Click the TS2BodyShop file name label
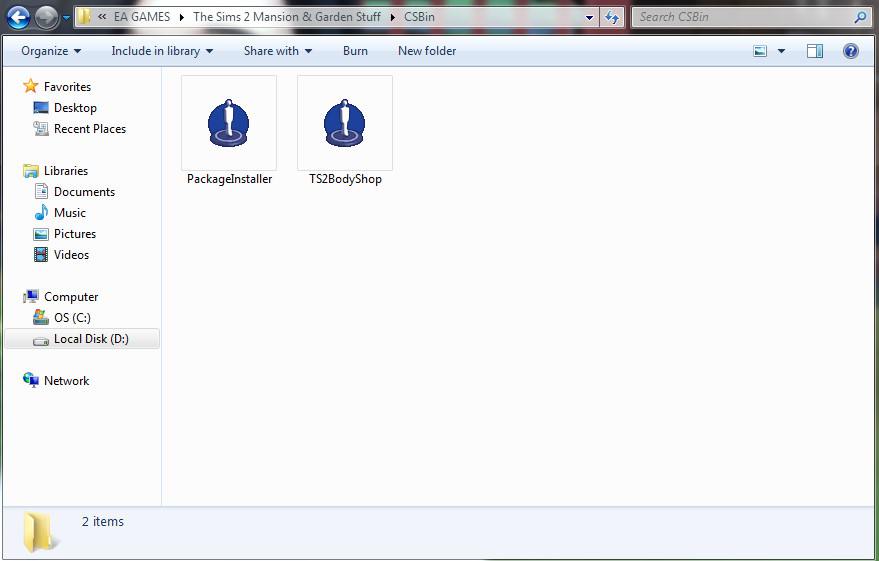Viewport: 879px width, 561px height. pyautogui.click(x=345, y=179)
